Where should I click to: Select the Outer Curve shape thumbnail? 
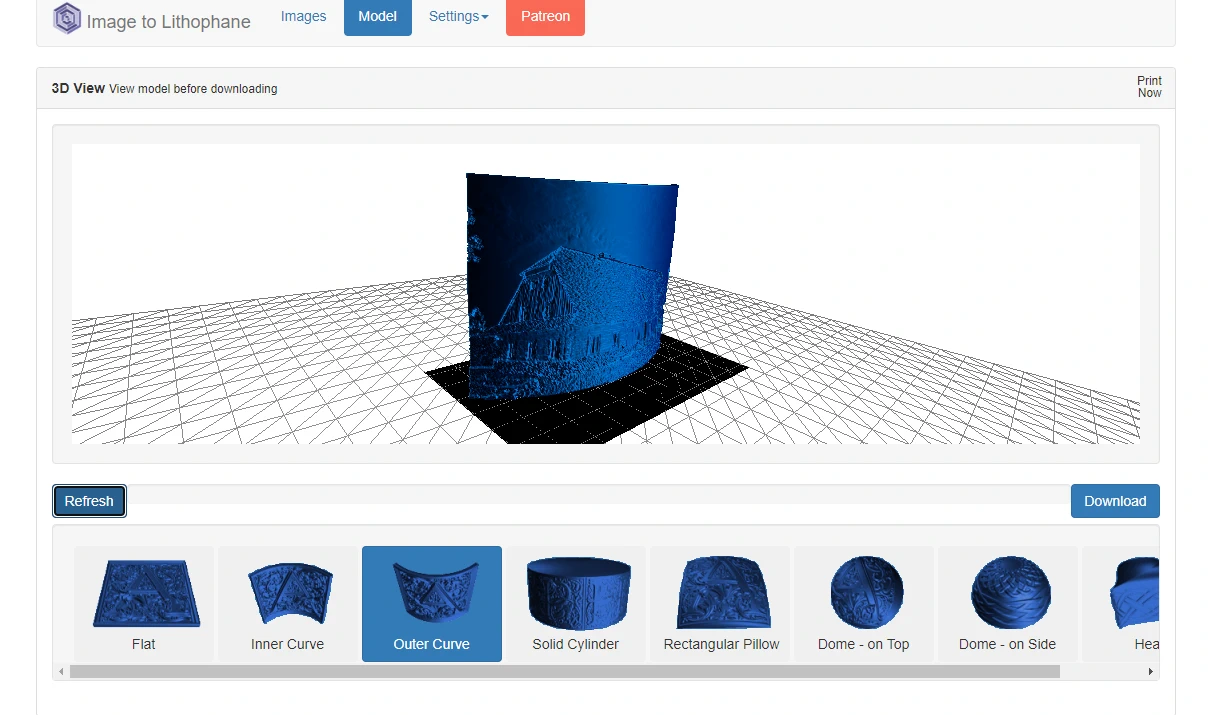432,604
